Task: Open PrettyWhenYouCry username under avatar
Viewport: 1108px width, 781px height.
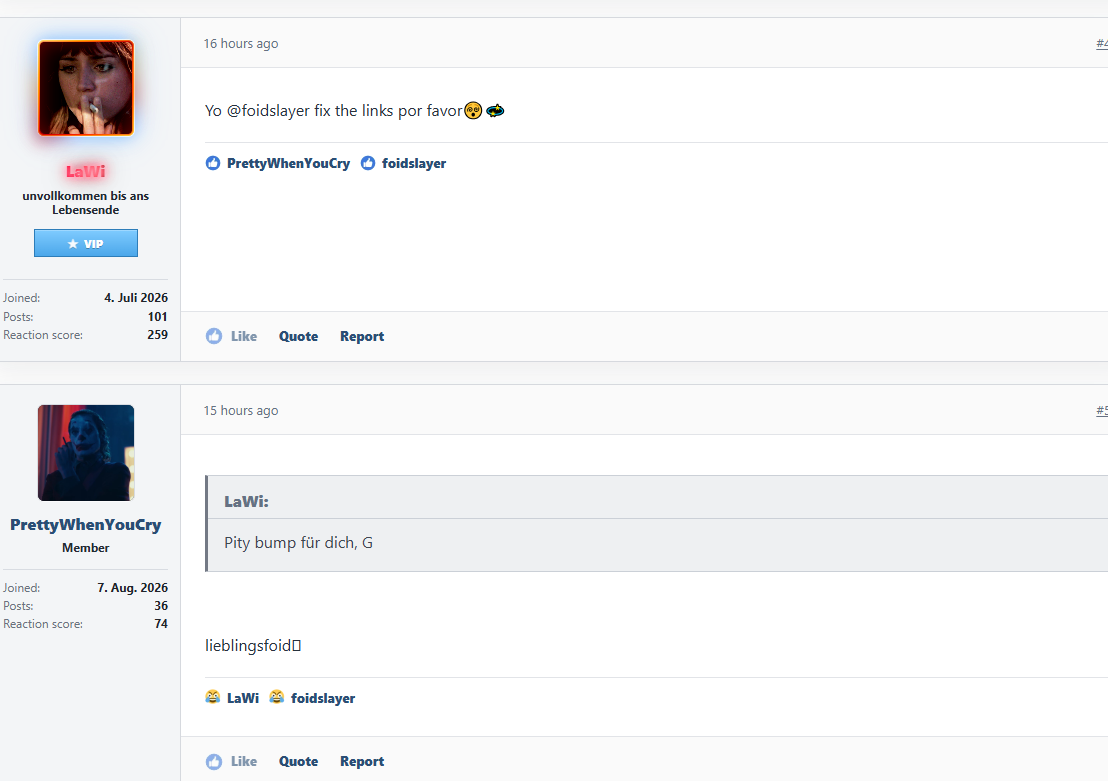Action: click(86, 524)
